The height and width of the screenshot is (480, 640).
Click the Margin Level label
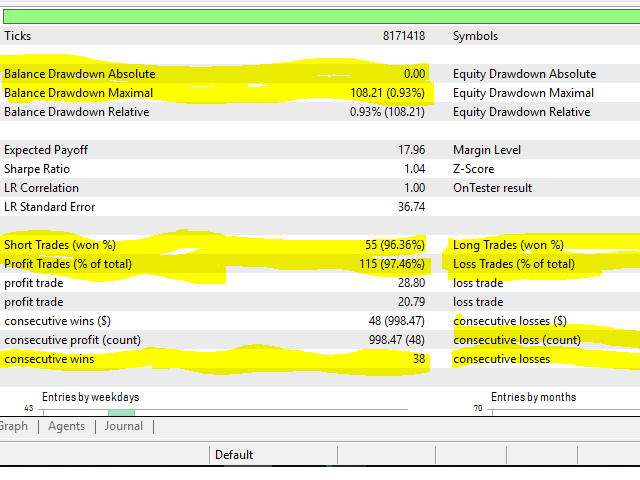(487, 150)
